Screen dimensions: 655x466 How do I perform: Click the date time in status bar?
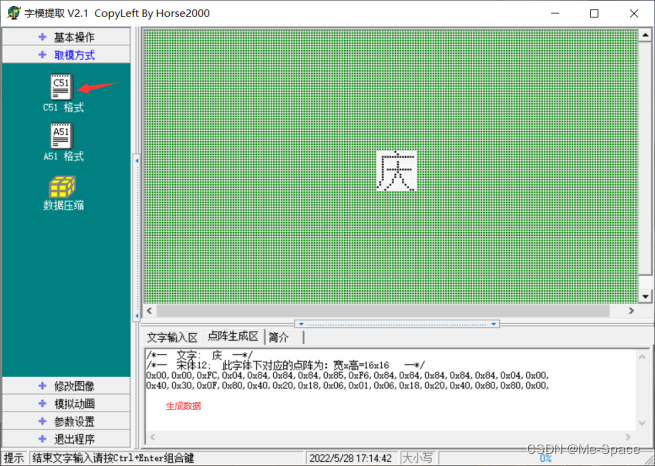[x=350, y=458]
